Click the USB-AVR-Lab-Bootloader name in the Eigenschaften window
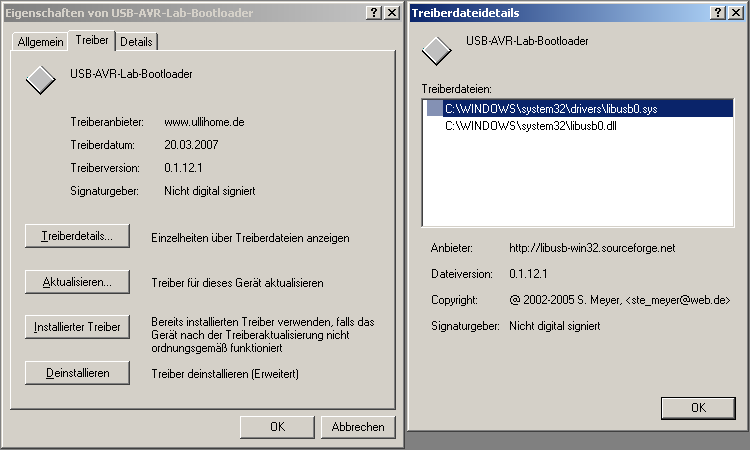 coord(131,74)
